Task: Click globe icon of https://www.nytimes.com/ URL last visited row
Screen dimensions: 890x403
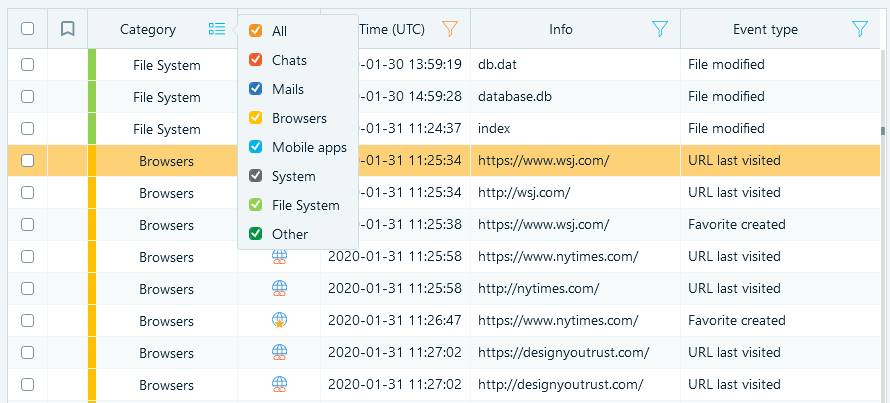Action: click(279, 257)
